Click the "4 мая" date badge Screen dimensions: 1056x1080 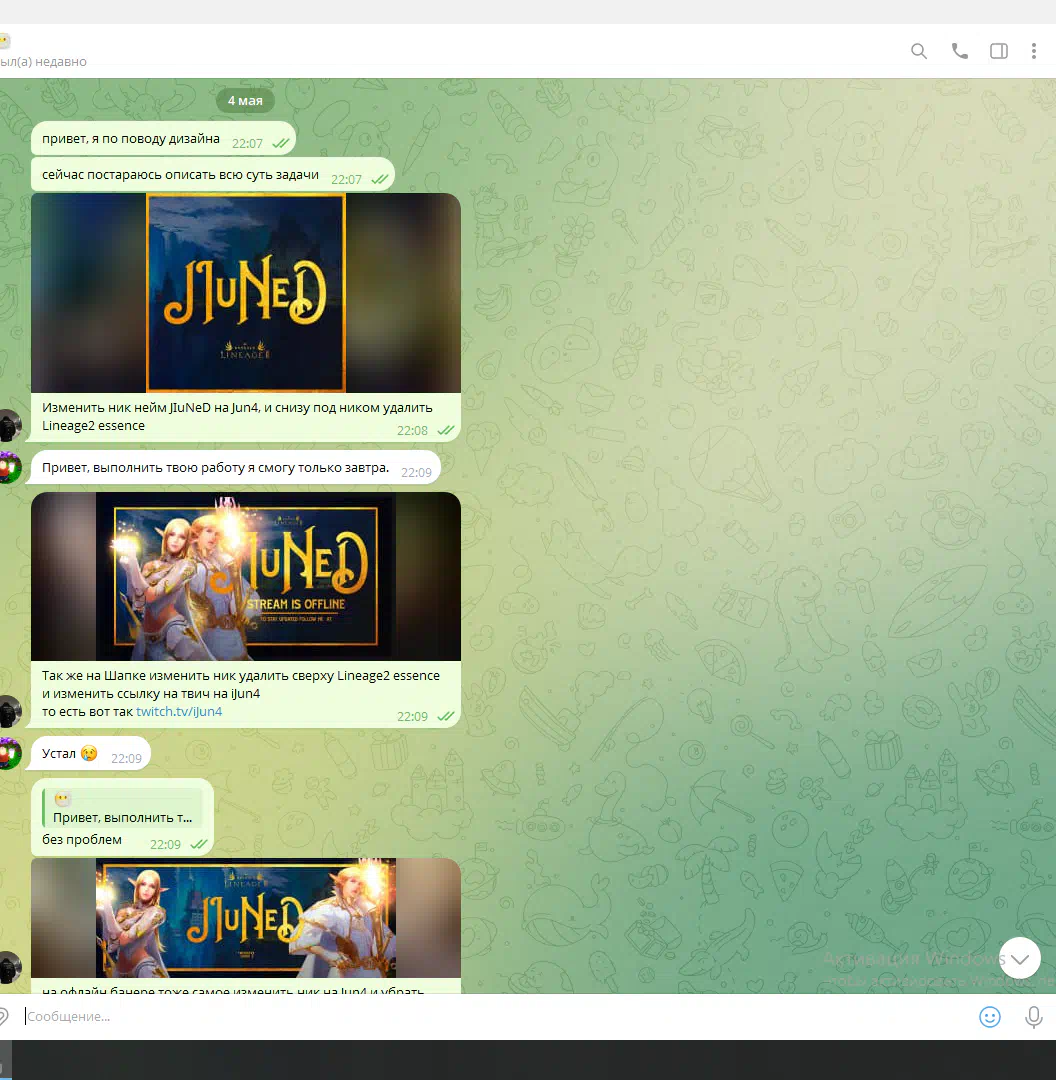click(245, 101)
